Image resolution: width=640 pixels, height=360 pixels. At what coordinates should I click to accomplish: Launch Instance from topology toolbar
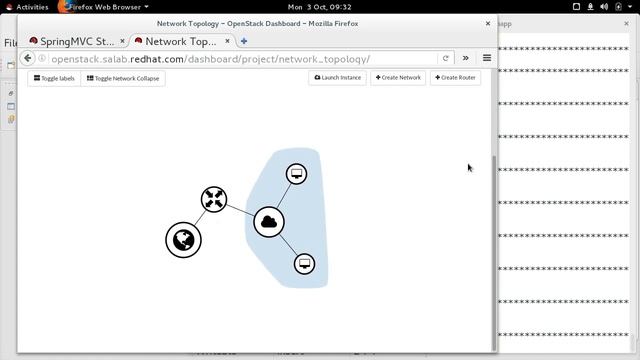[x=338, y=78]
